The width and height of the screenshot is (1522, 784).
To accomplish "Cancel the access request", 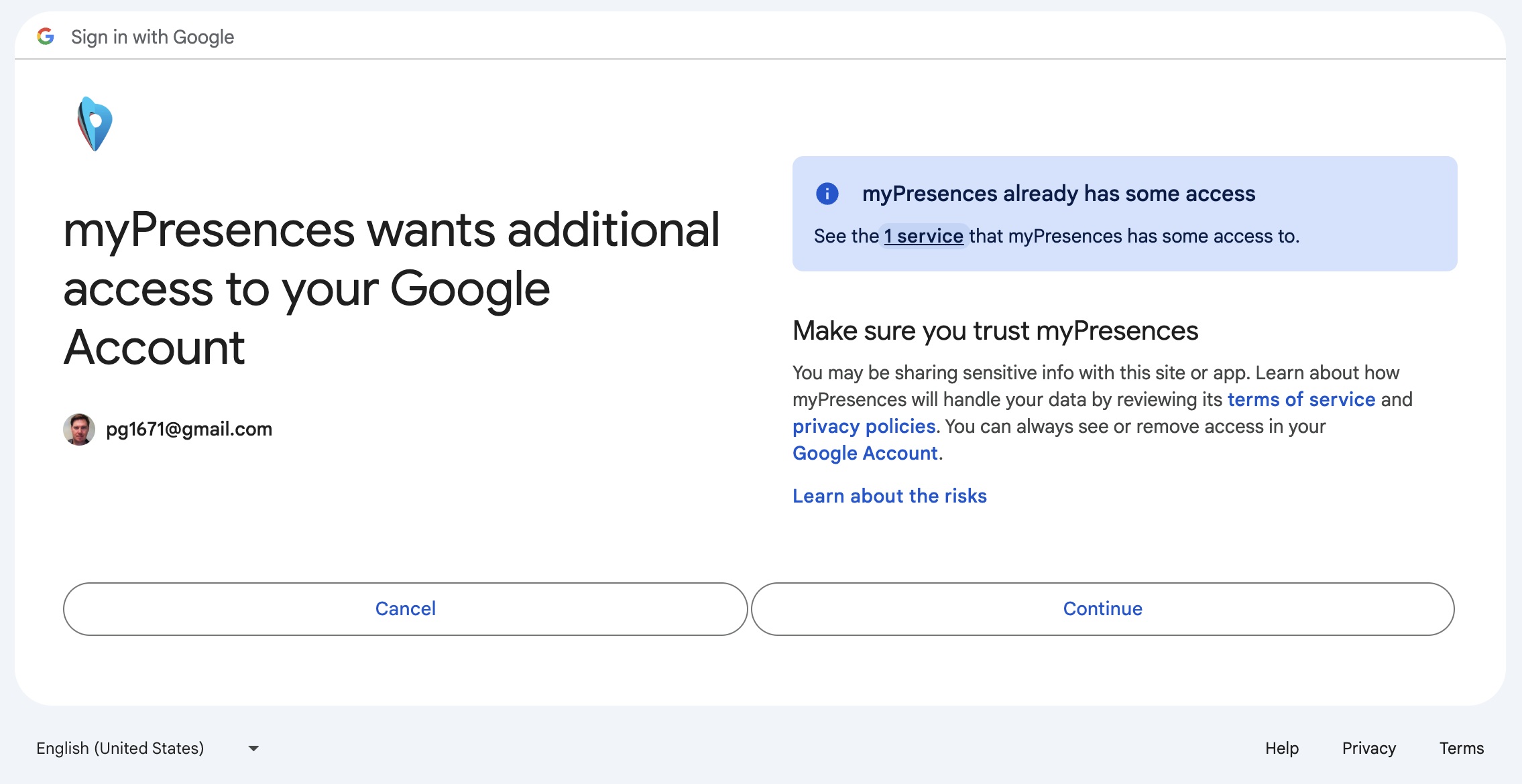I will (406, 608).
